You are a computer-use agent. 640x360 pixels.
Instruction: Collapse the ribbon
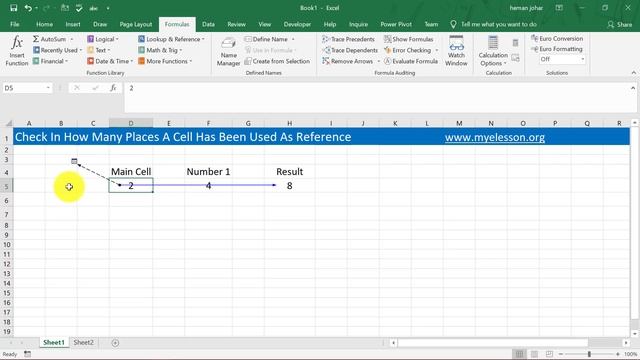click(633, 73)
